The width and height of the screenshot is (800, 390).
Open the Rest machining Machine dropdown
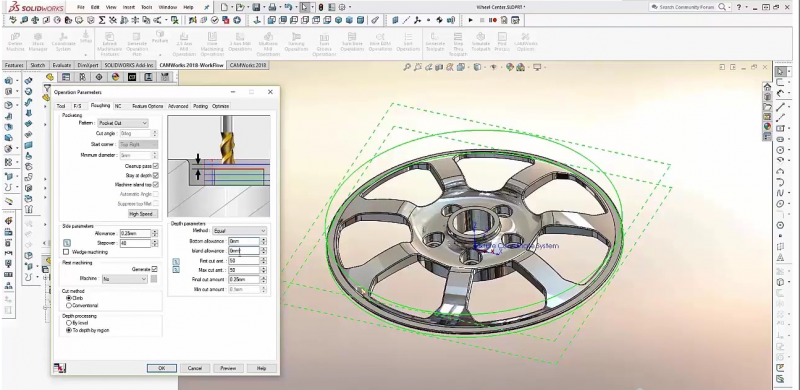pos(124,279)
